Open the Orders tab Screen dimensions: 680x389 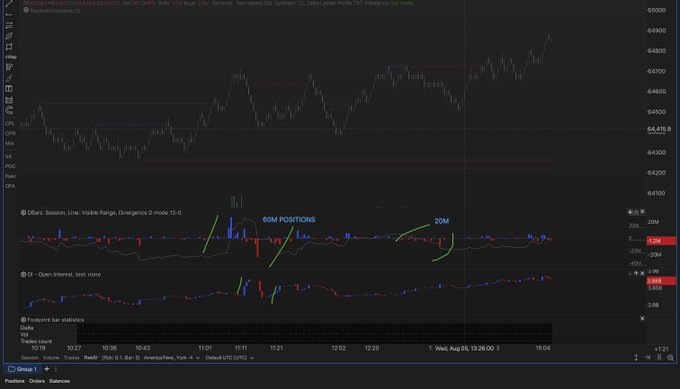[x=37, y=381]
